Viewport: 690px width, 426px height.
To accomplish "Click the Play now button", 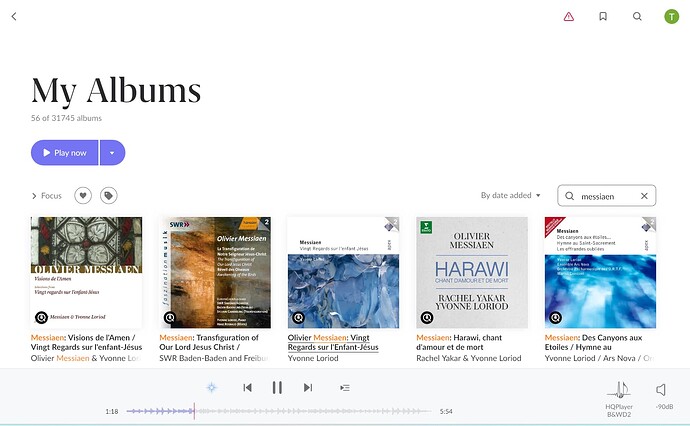I will (64, 153).
